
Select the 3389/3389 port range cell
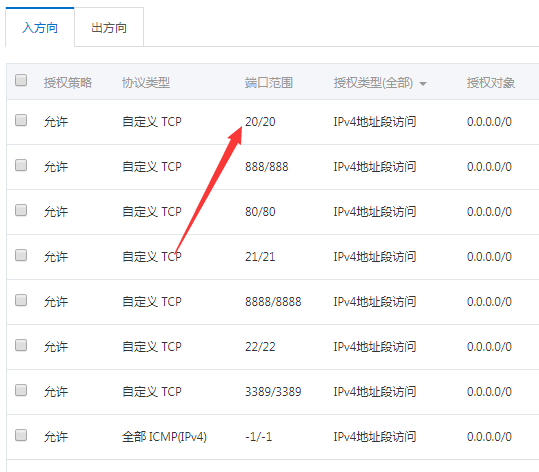coord(273,392)
